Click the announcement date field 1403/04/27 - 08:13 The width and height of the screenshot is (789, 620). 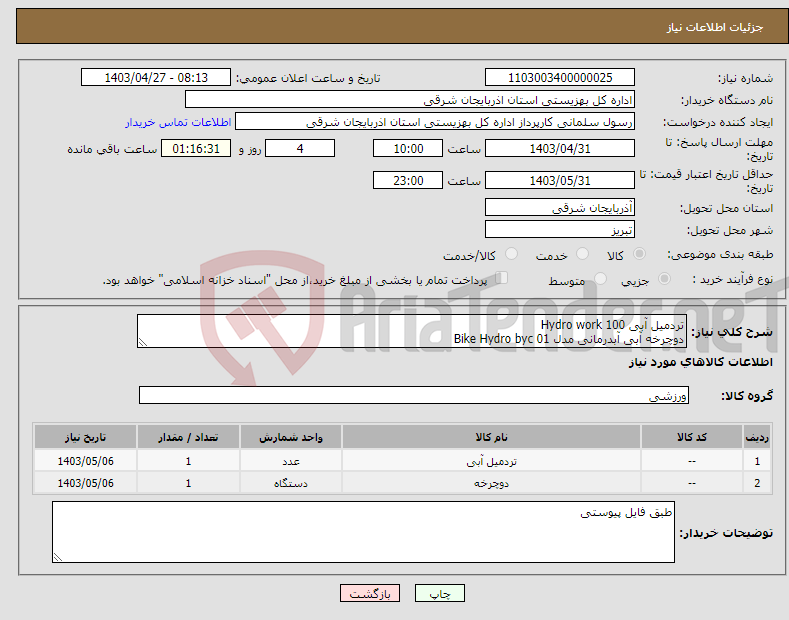coord(156,78)
